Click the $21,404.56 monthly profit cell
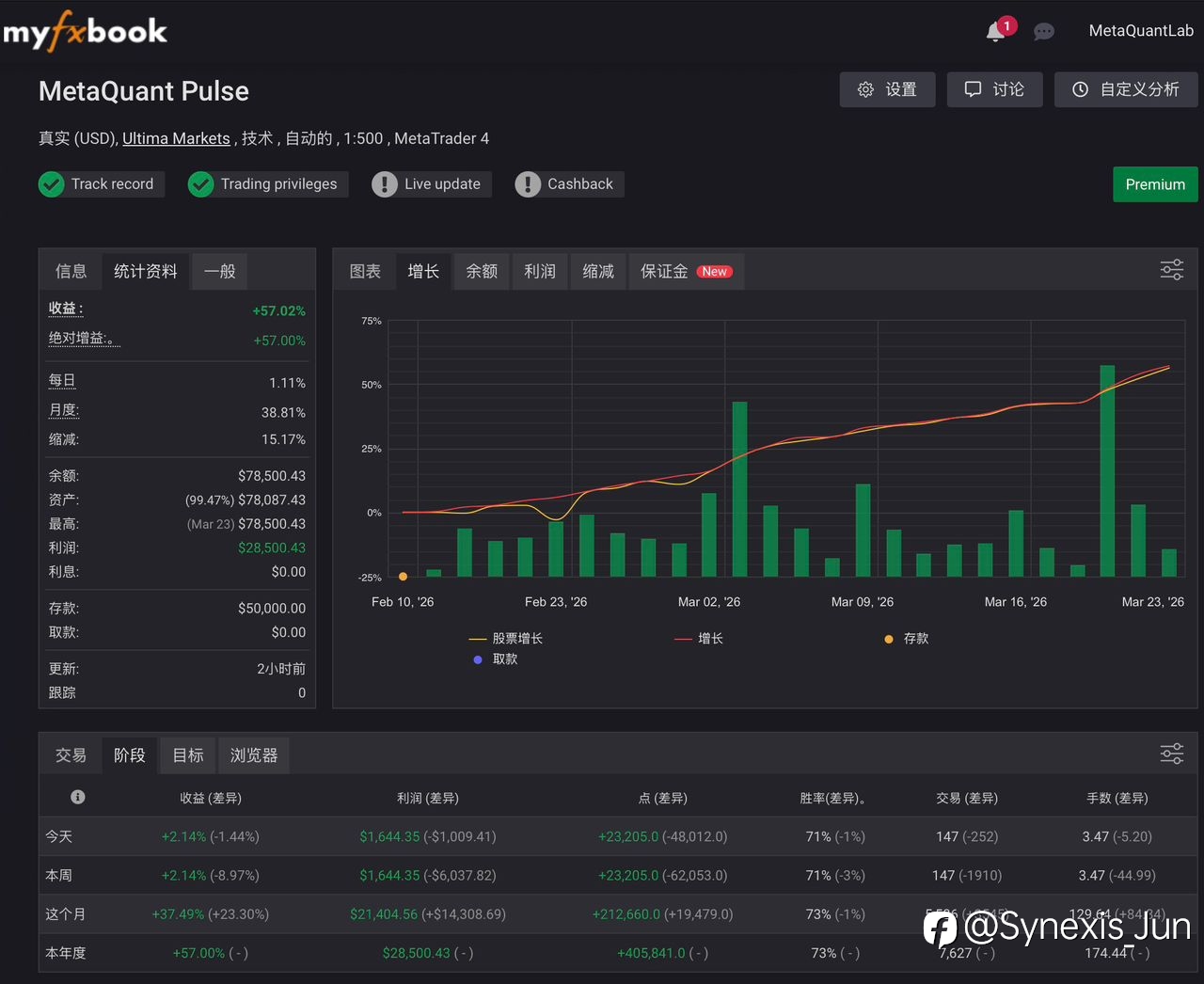The width and height of the screenshot is (1204, 984). [x=384, y=913]
